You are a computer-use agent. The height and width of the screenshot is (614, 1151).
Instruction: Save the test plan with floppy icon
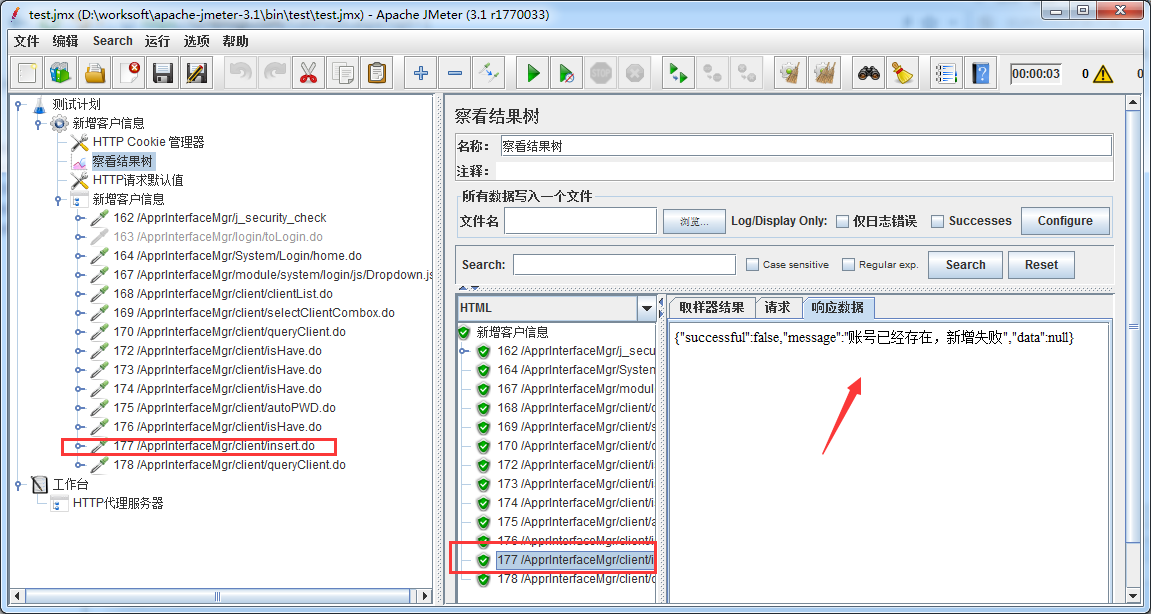[x=162, y=73]
